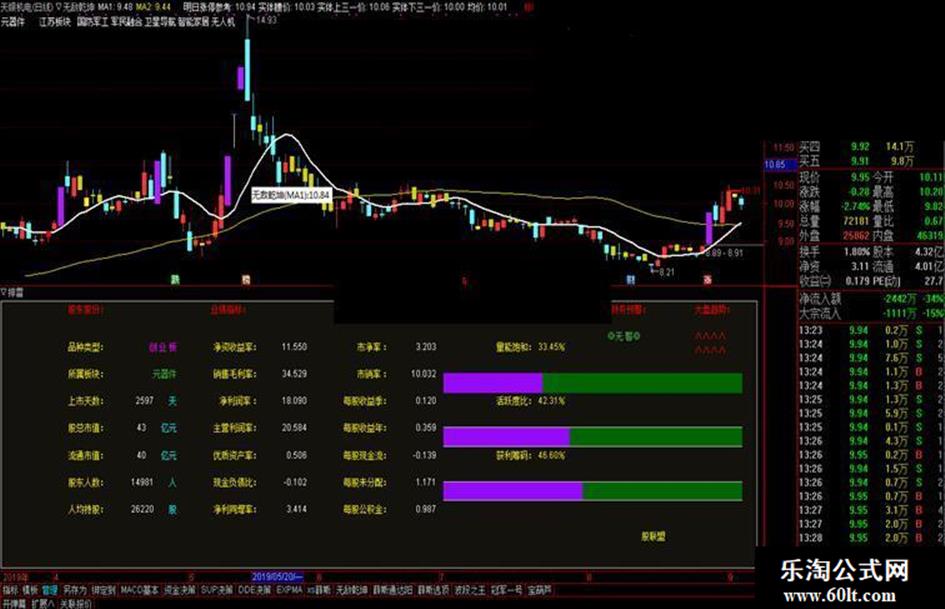Click the 无人机 concept tag
The height and width of the screenshot is (609, 945).
pos(223,22)
